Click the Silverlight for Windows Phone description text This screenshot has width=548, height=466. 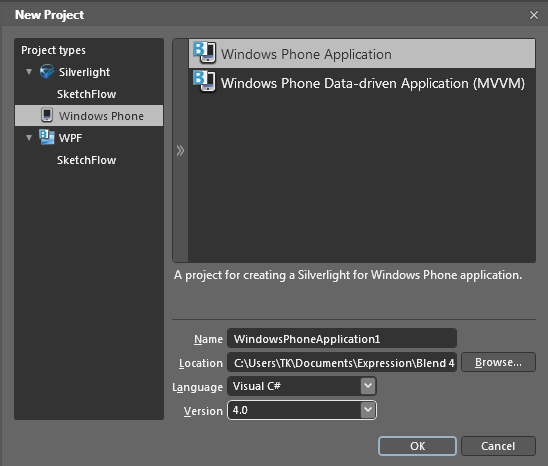point(348,275)
